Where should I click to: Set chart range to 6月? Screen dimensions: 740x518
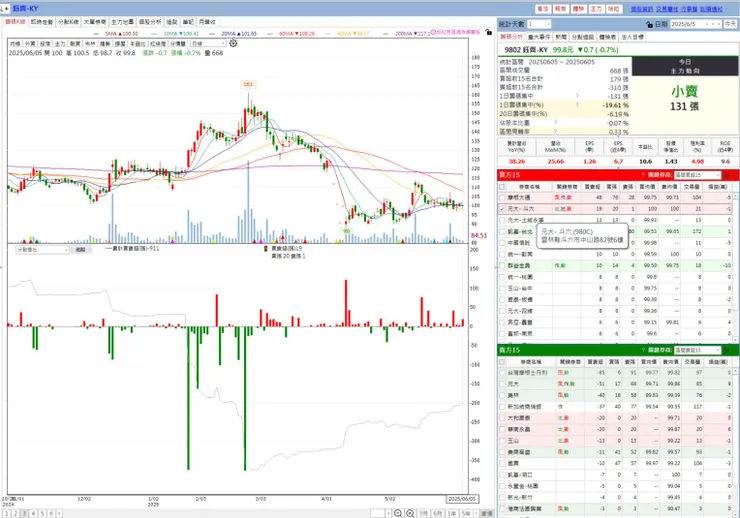tap(437, 513)
